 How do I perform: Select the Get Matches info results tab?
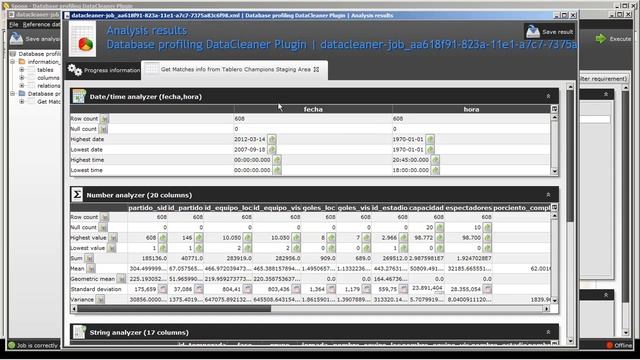234,69
